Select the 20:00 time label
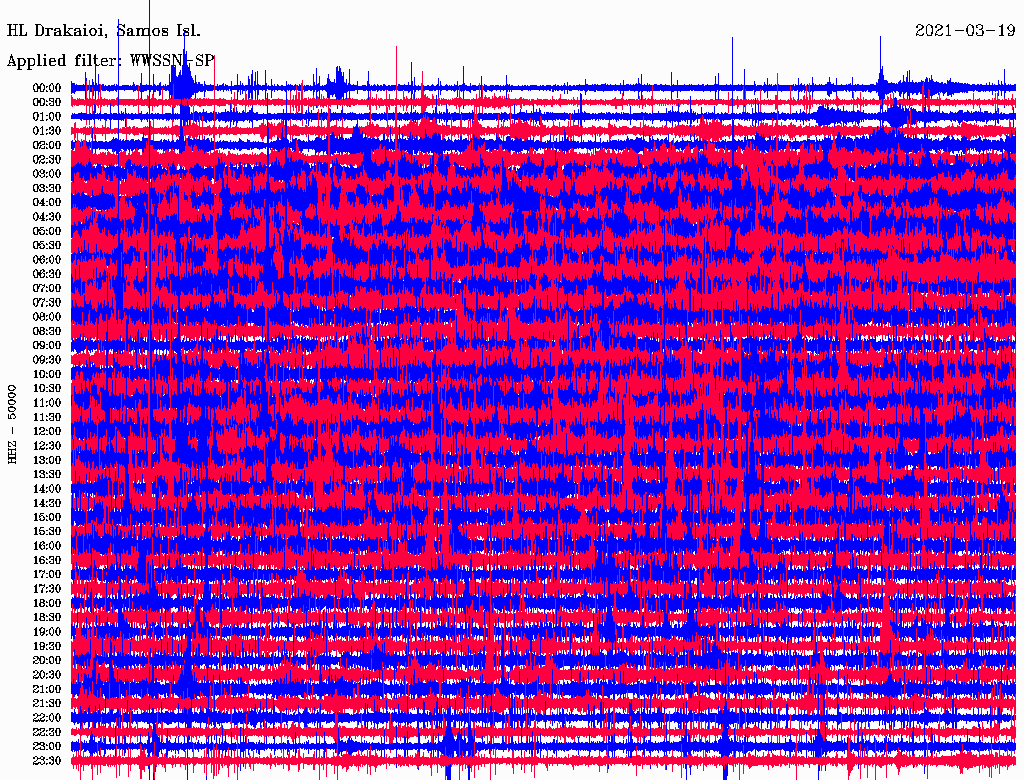This screenshot has height=780, width=1024. coord(47,660)
